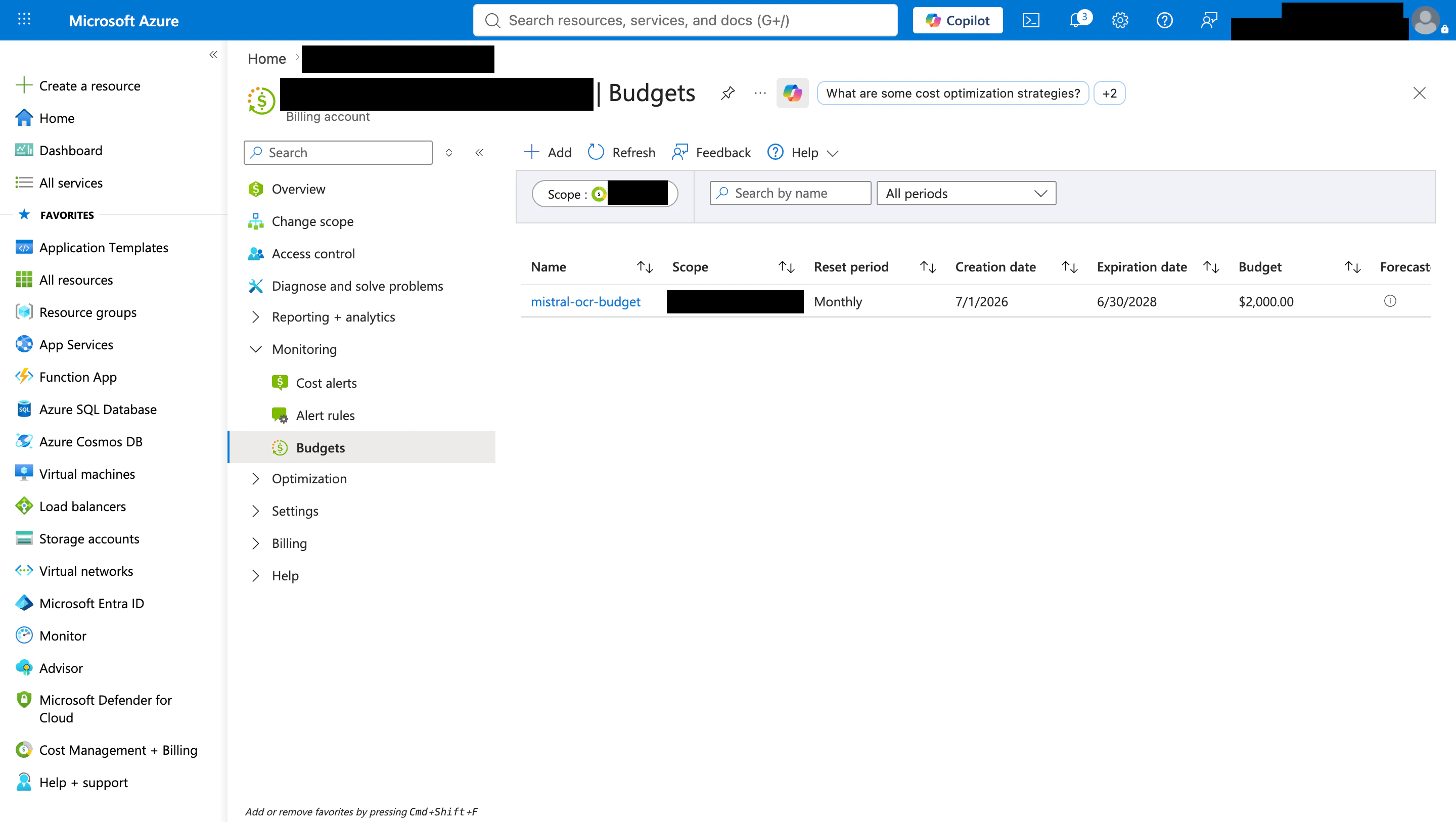Image resolution: width=1456 pixels, height=822 pixels.
Task: Open the more options ellipsis near Budgets
Action: [760, 94]
